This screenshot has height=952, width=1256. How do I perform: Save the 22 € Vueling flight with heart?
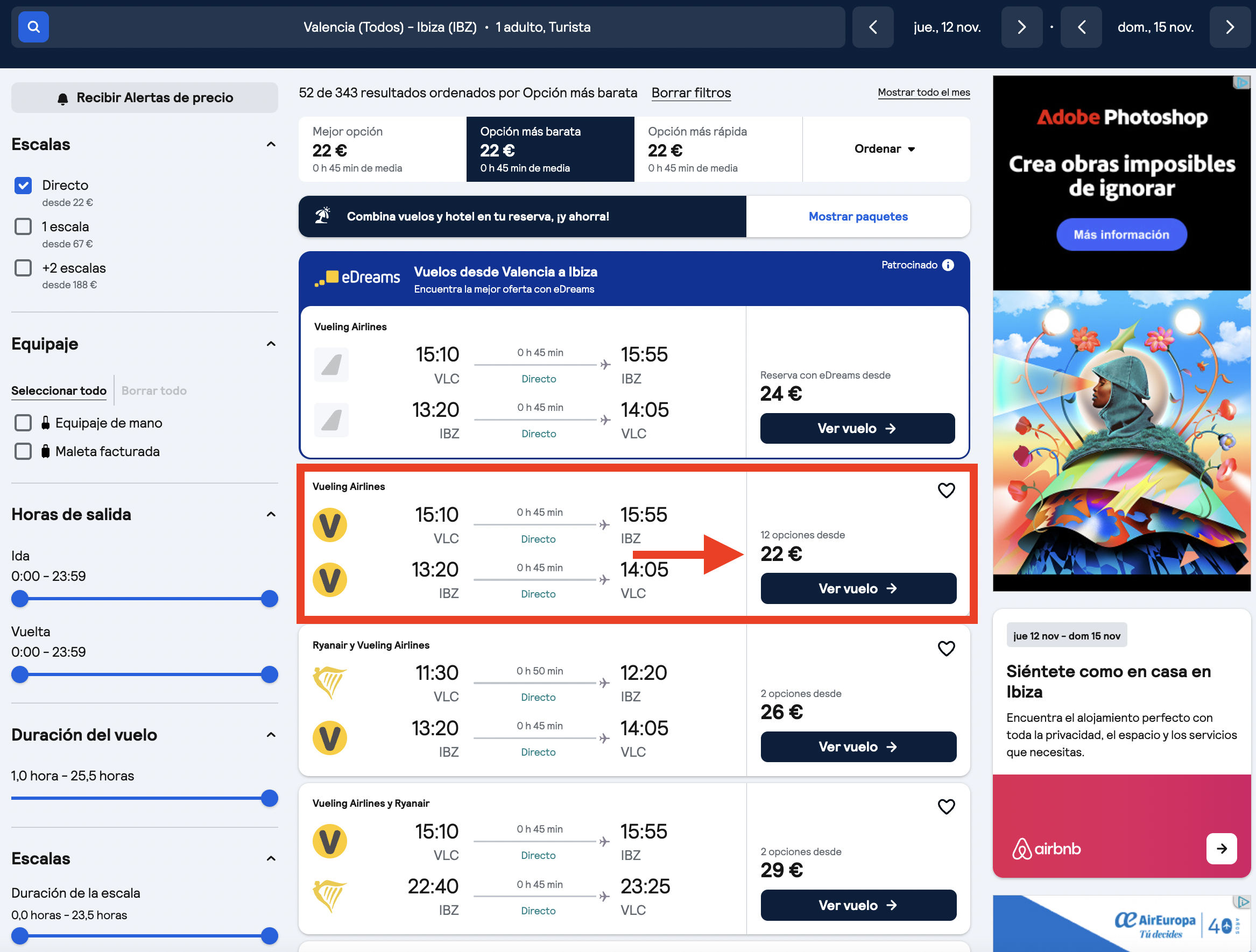[946, 491]
